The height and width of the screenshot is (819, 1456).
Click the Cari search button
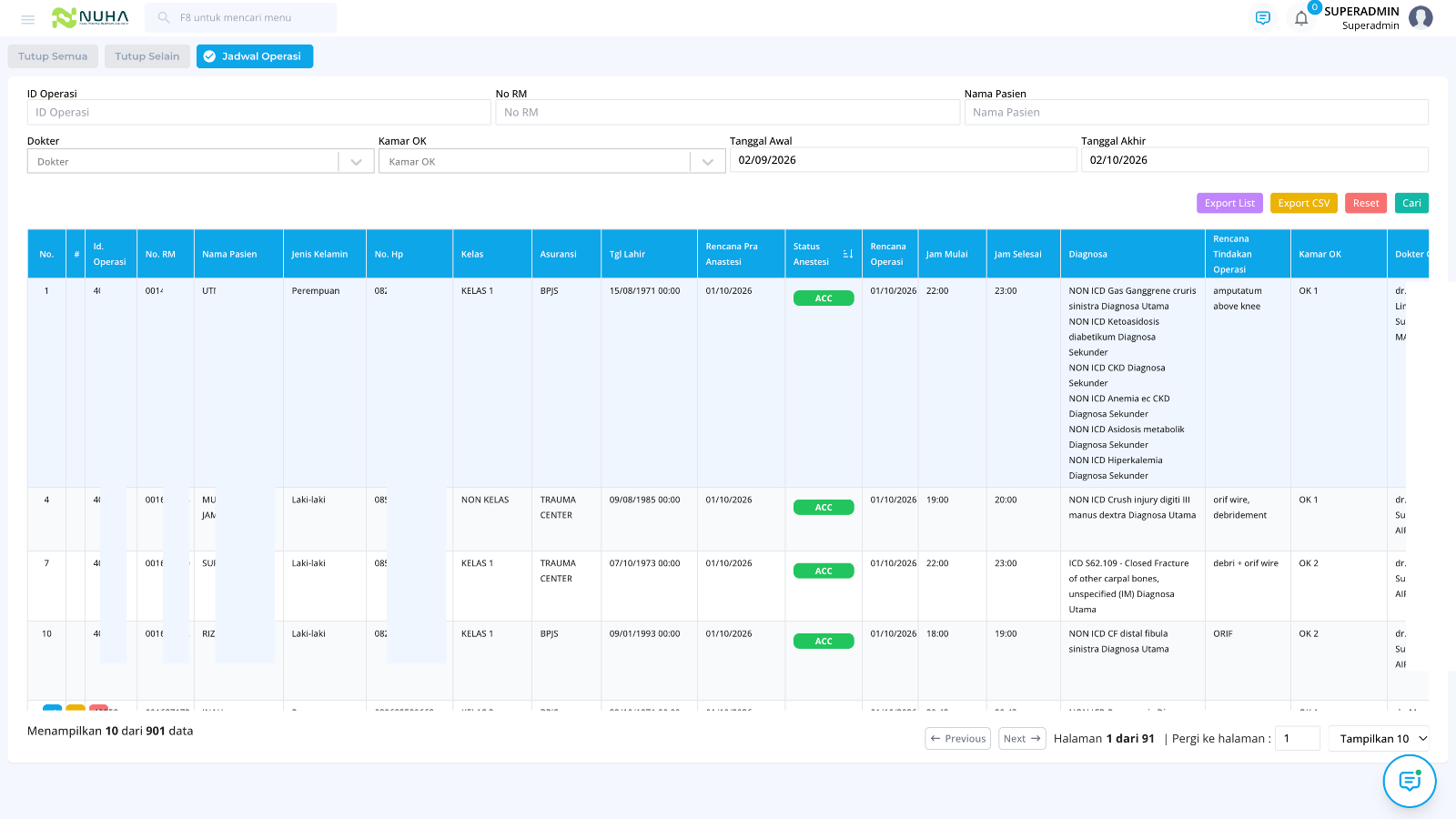pyautogui.click(x=1411, y=203)
